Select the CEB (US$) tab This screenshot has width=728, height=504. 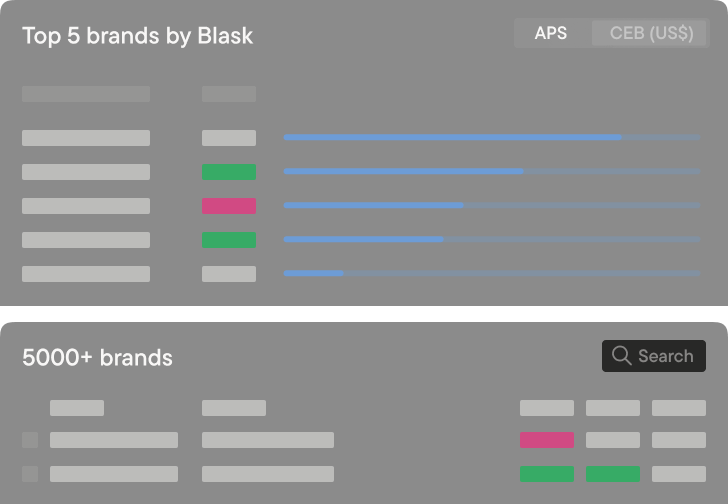[x=651, y=33]
